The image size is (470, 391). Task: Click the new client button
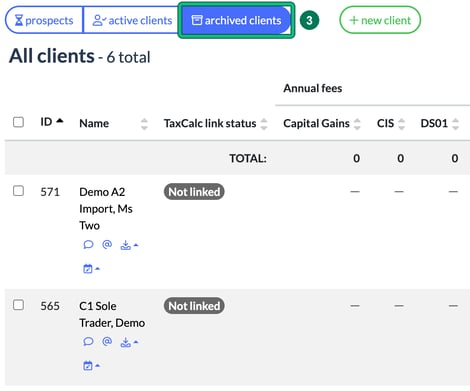(x=380, y=20)
